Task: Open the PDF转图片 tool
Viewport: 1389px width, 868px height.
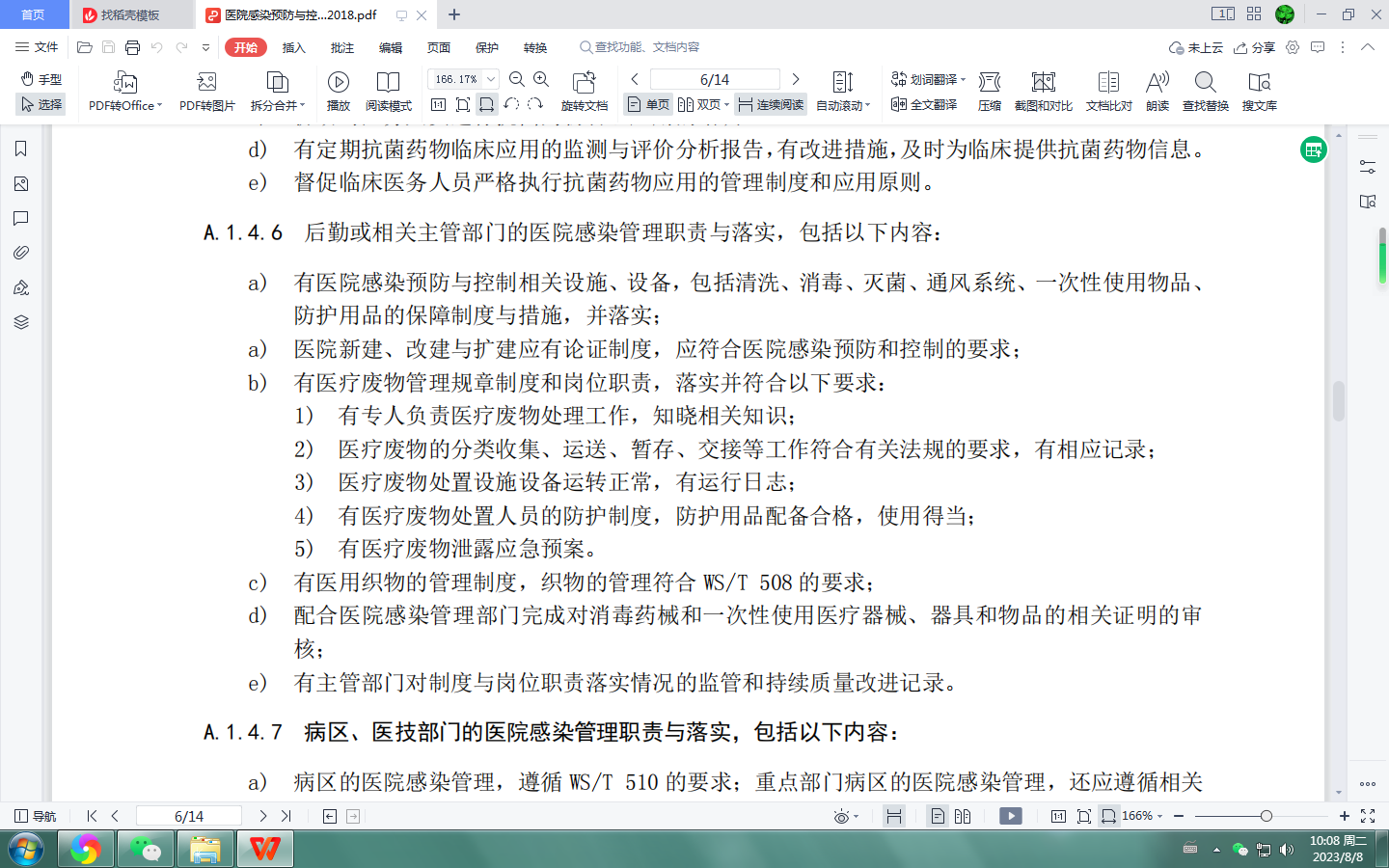Action: (205, 90)
